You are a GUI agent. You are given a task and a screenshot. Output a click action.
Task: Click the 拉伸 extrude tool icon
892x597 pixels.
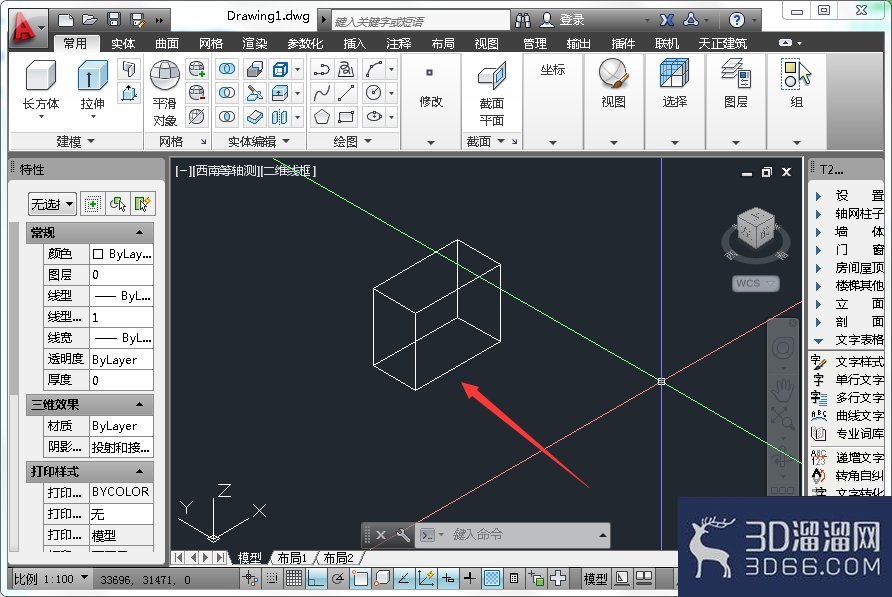pyautogui.click(x=92, y=76)
